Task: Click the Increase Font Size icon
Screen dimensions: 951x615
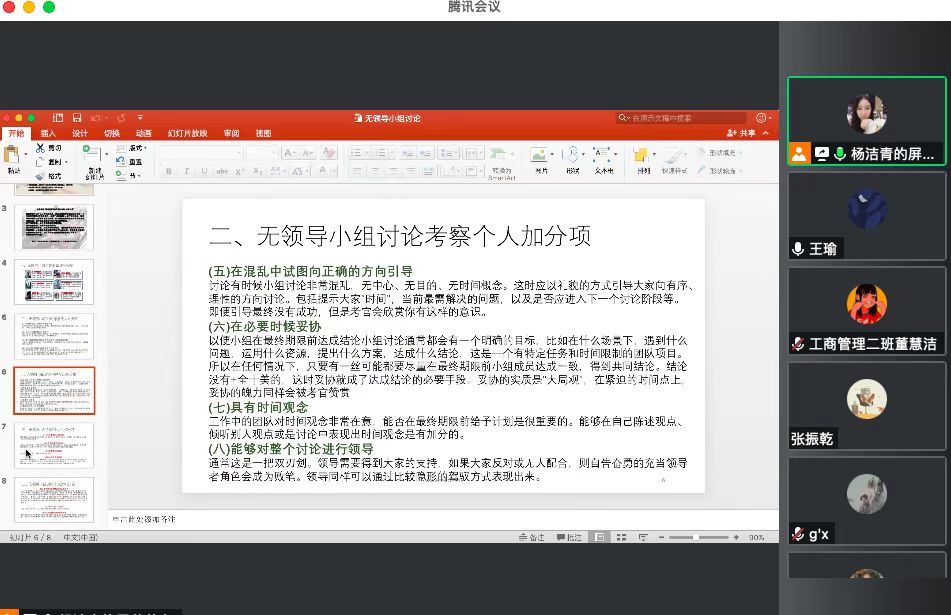Action: click(291, 153)
